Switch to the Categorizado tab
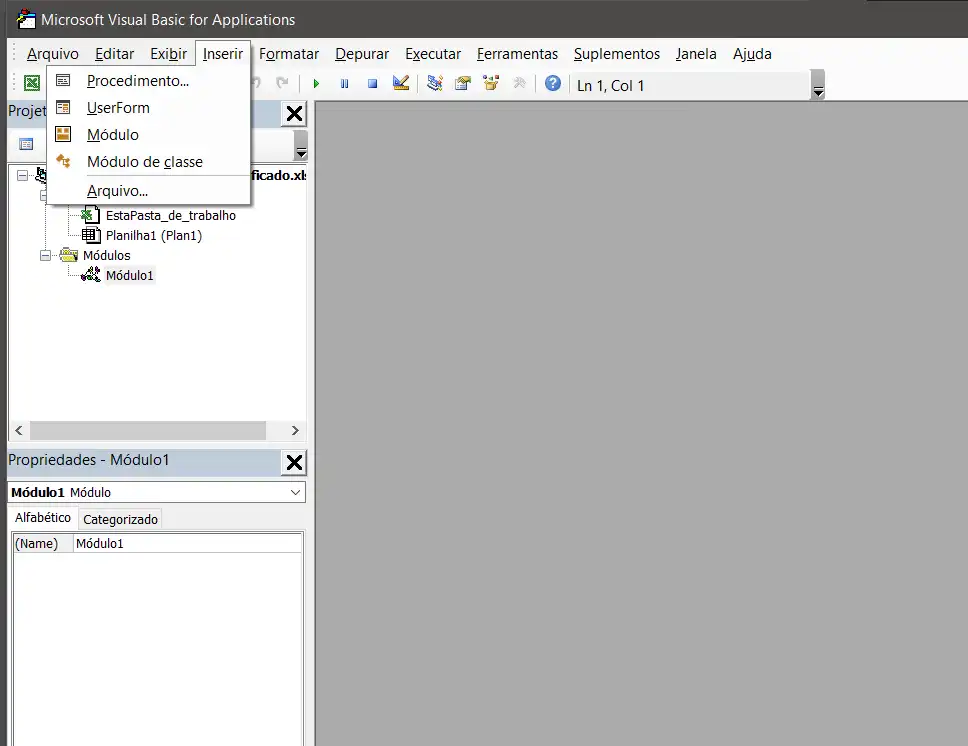The image size is (968, 746). coord(120,519)
